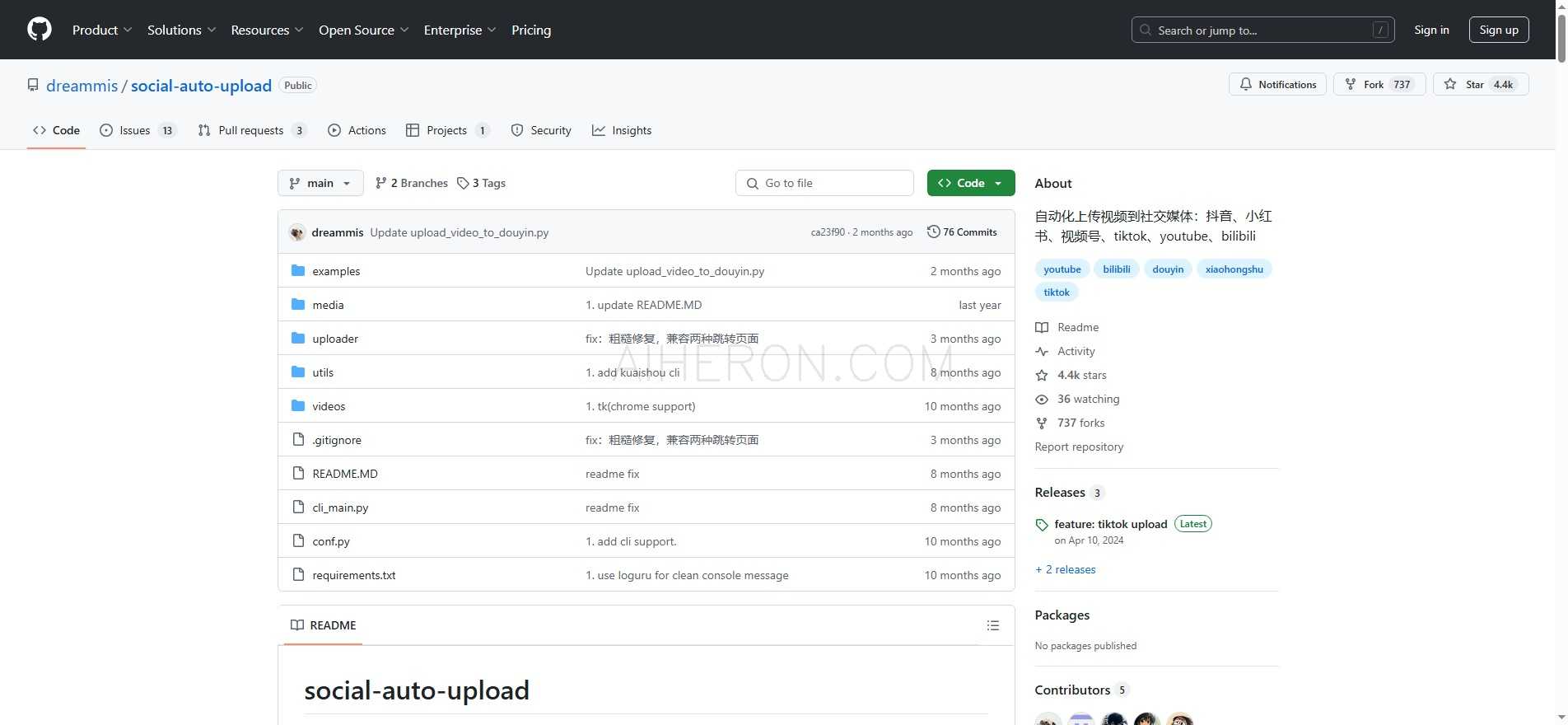Click the book icon next to Readme
This screenshot has width=1568, height=725.
pyautogui.click(x=1042, y=327)
